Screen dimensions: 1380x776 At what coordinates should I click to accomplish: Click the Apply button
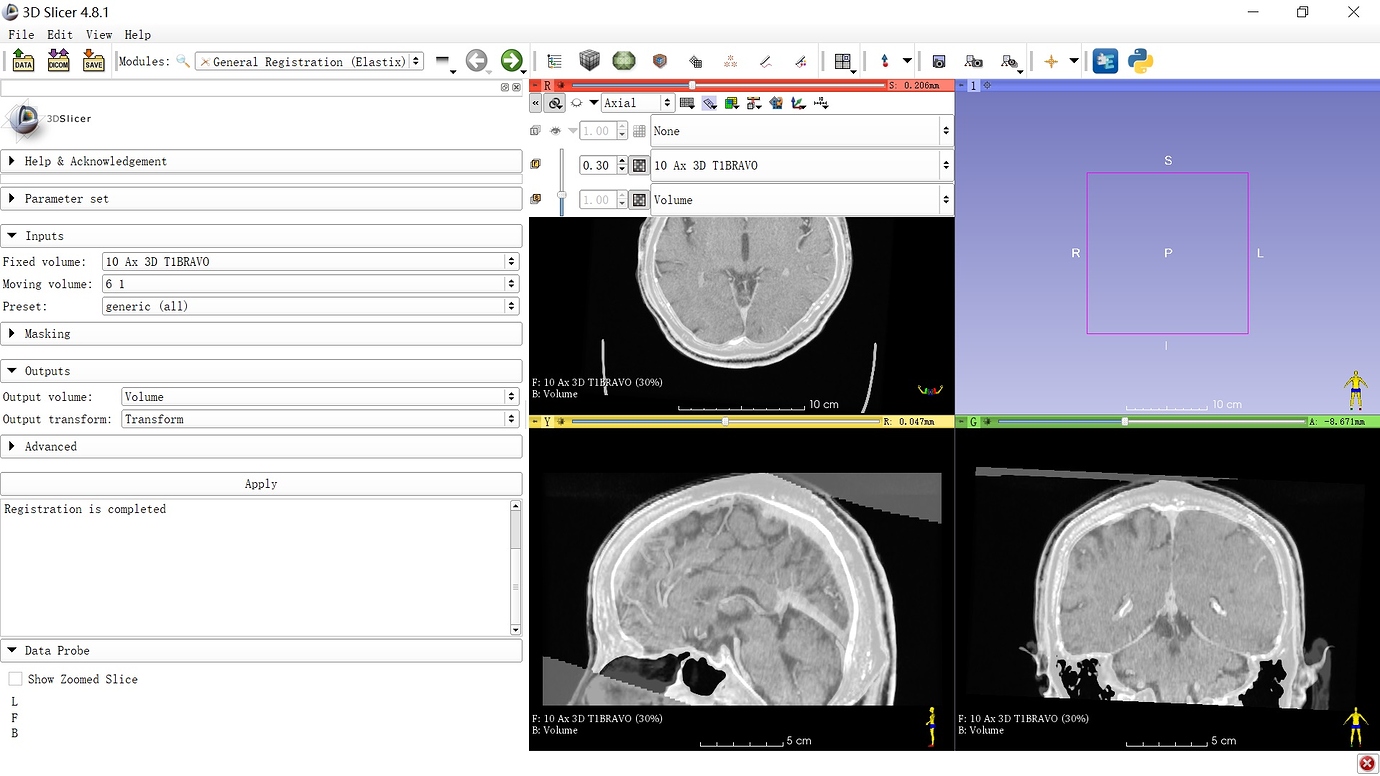click(x=261, y=484)
